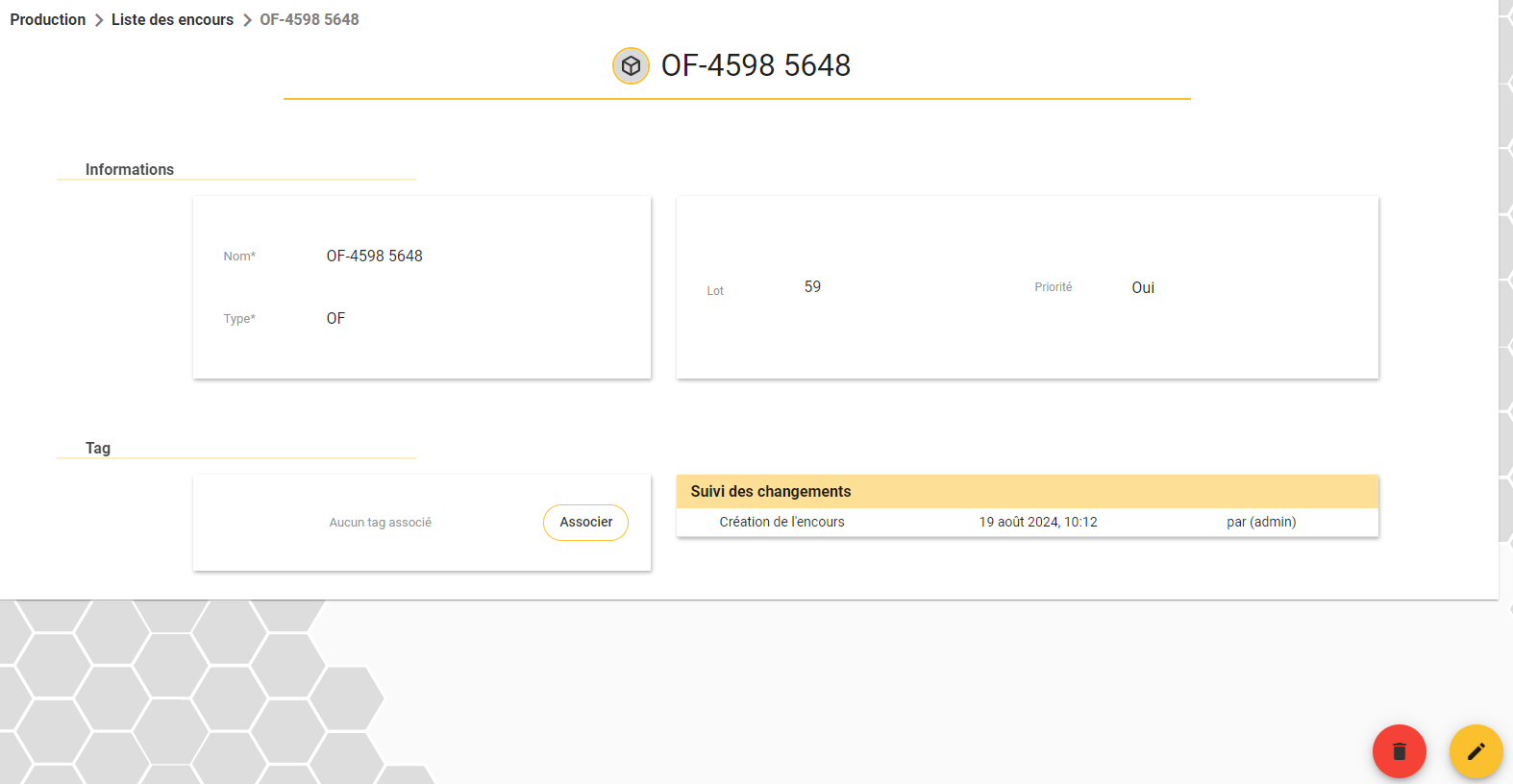Select the OF-4598 5648 breadcrumb item

(310, 19)
